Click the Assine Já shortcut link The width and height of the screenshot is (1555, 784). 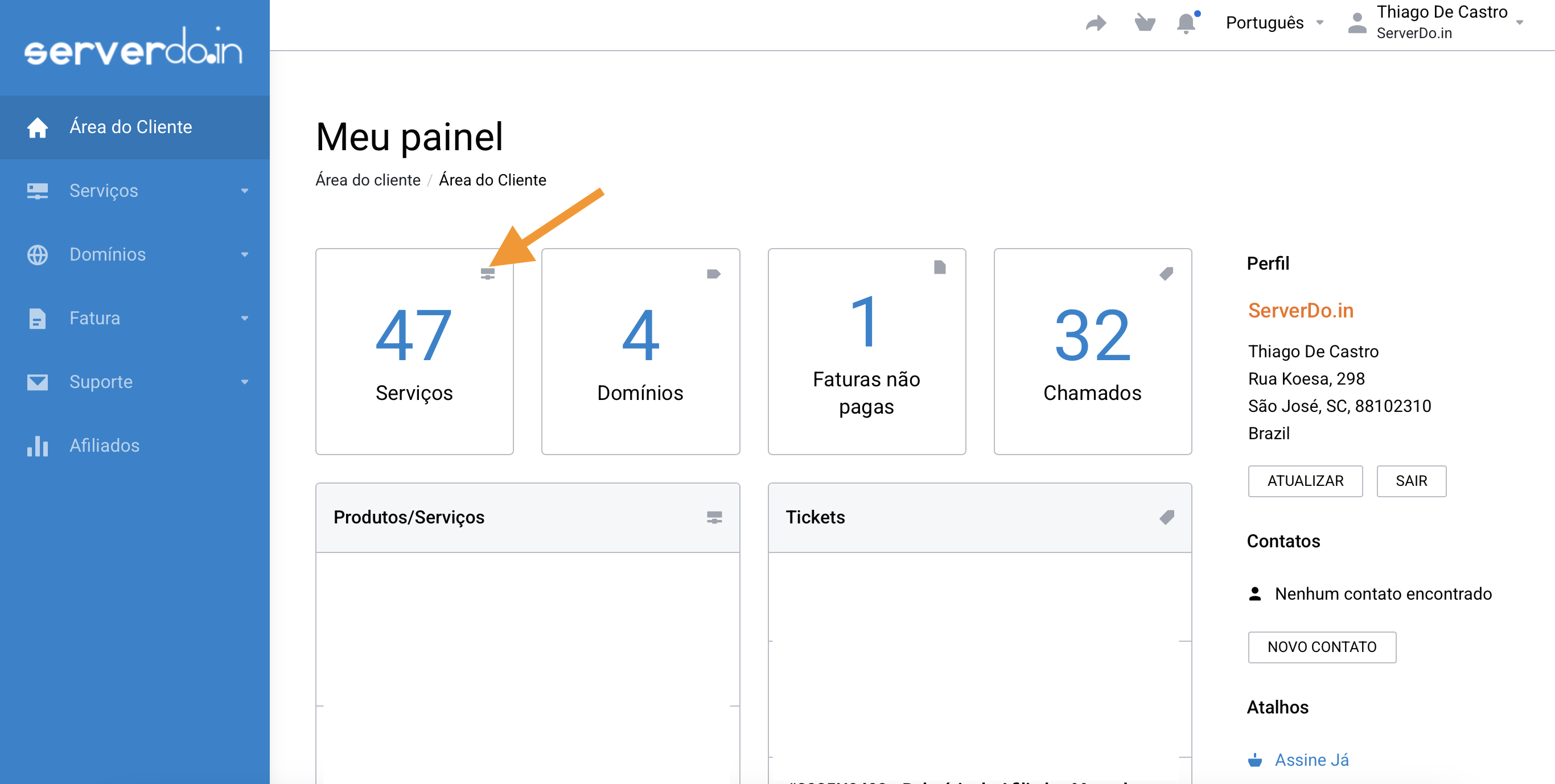[1311, 760]
